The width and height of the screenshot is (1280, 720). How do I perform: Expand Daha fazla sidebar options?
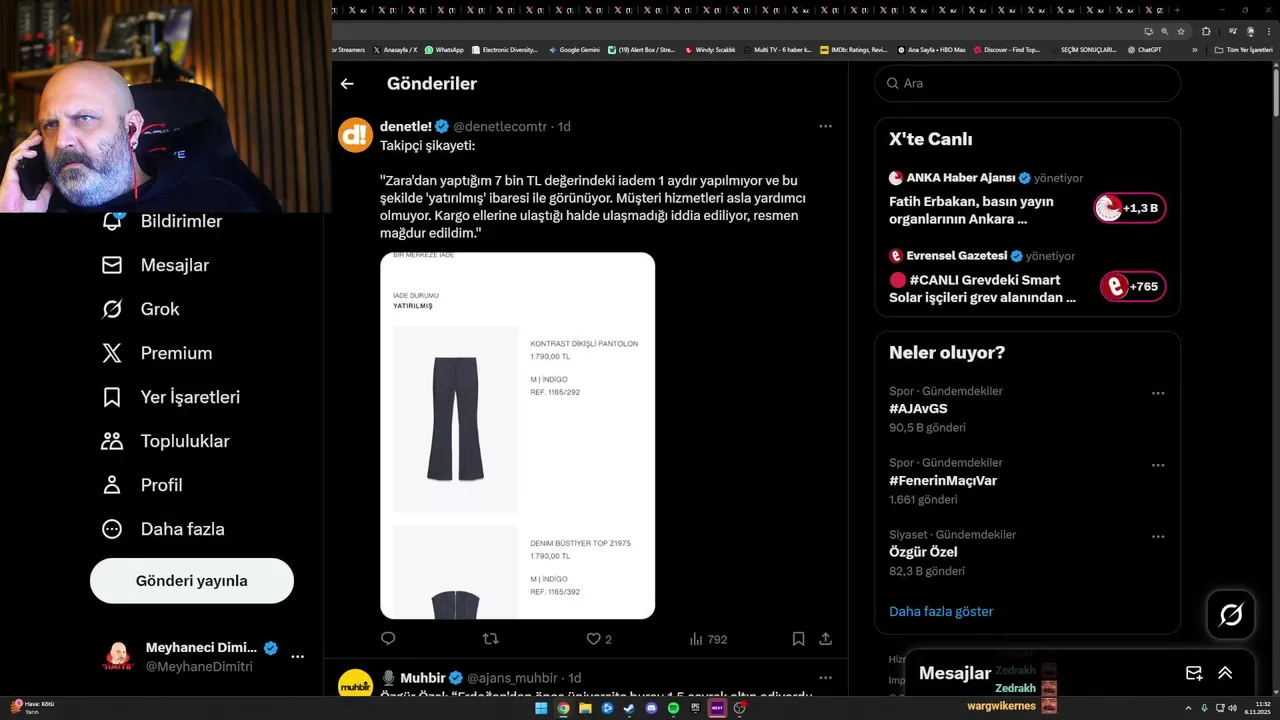pos(163,529)
